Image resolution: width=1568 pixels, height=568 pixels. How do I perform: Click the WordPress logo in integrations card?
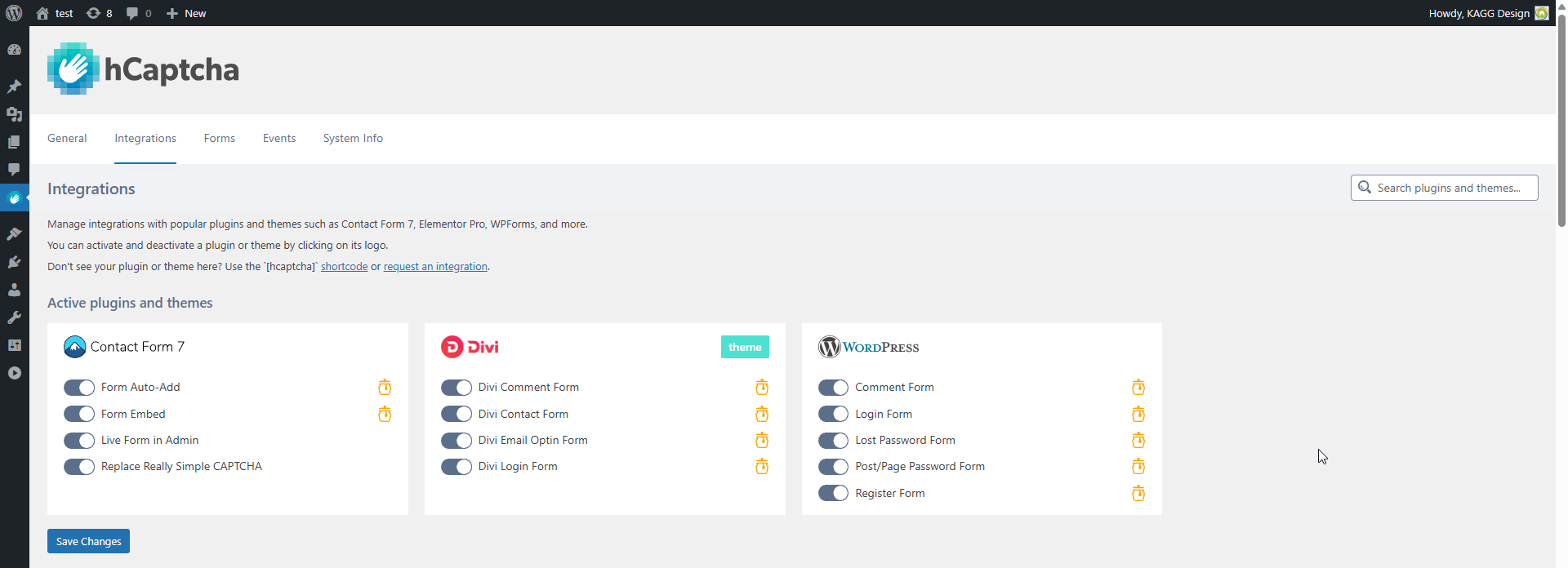tap(869, 347)
